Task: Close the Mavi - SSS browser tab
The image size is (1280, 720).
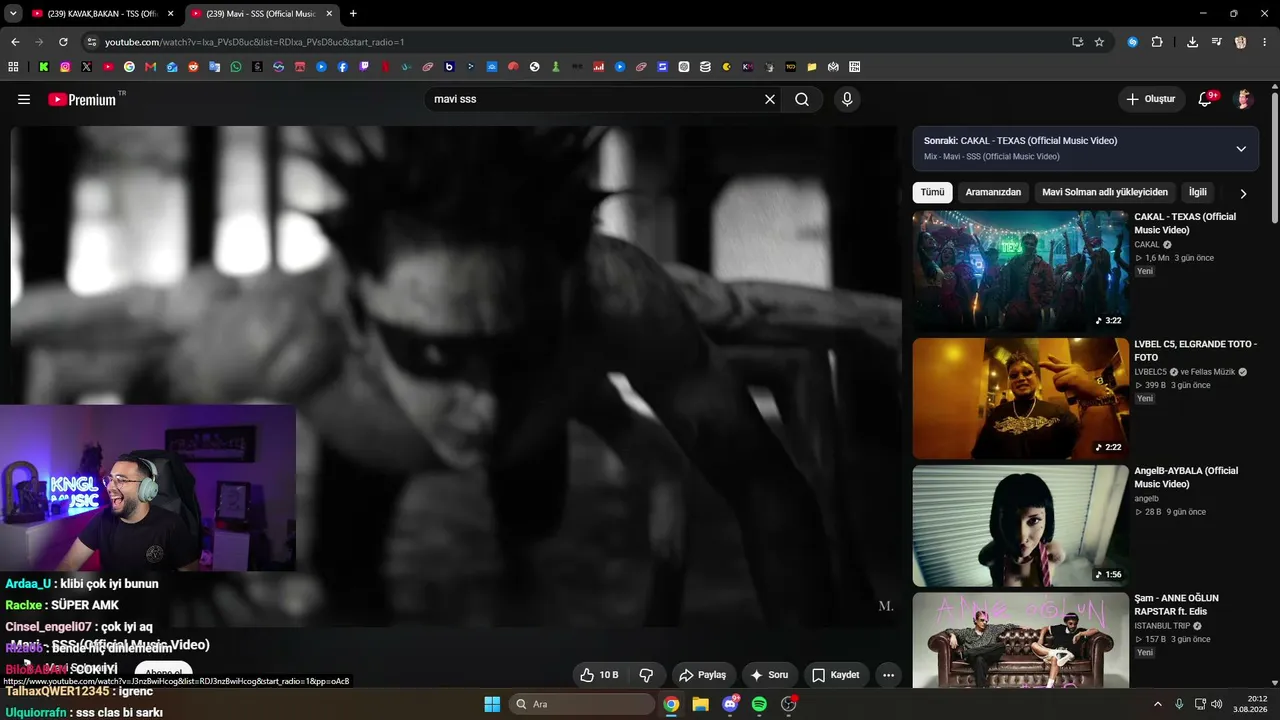Action: (x=329, y=14)
